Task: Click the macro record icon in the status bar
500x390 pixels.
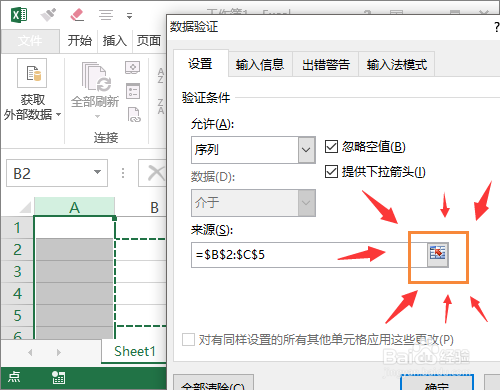Action: (58, 377)
